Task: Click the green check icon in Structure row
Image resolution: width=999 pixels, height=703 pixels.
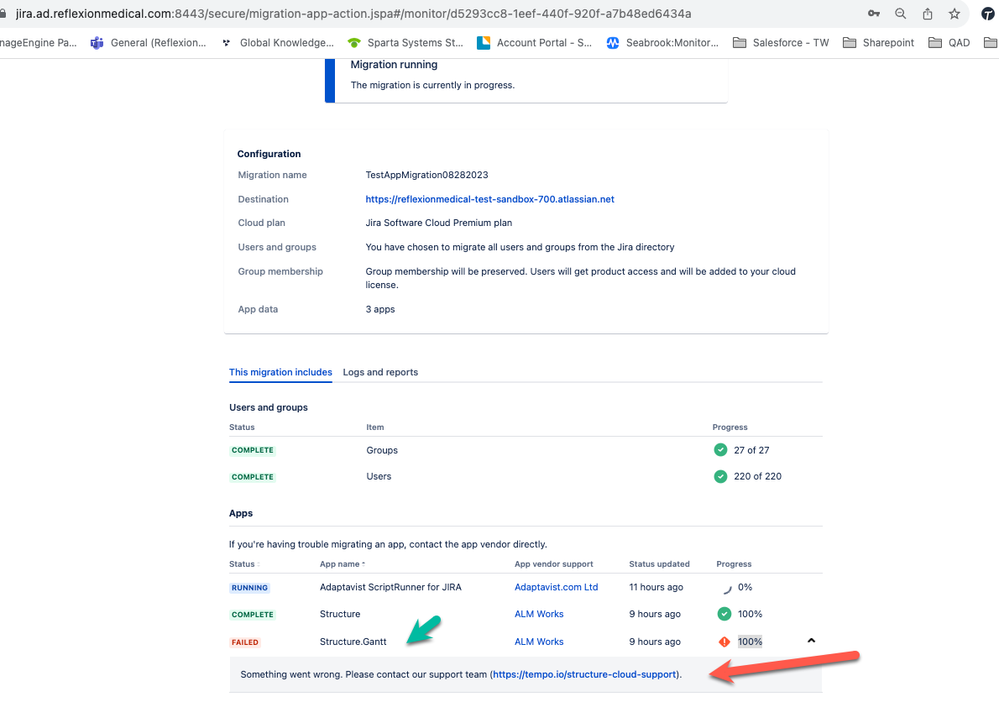Action: coord(724,614)
